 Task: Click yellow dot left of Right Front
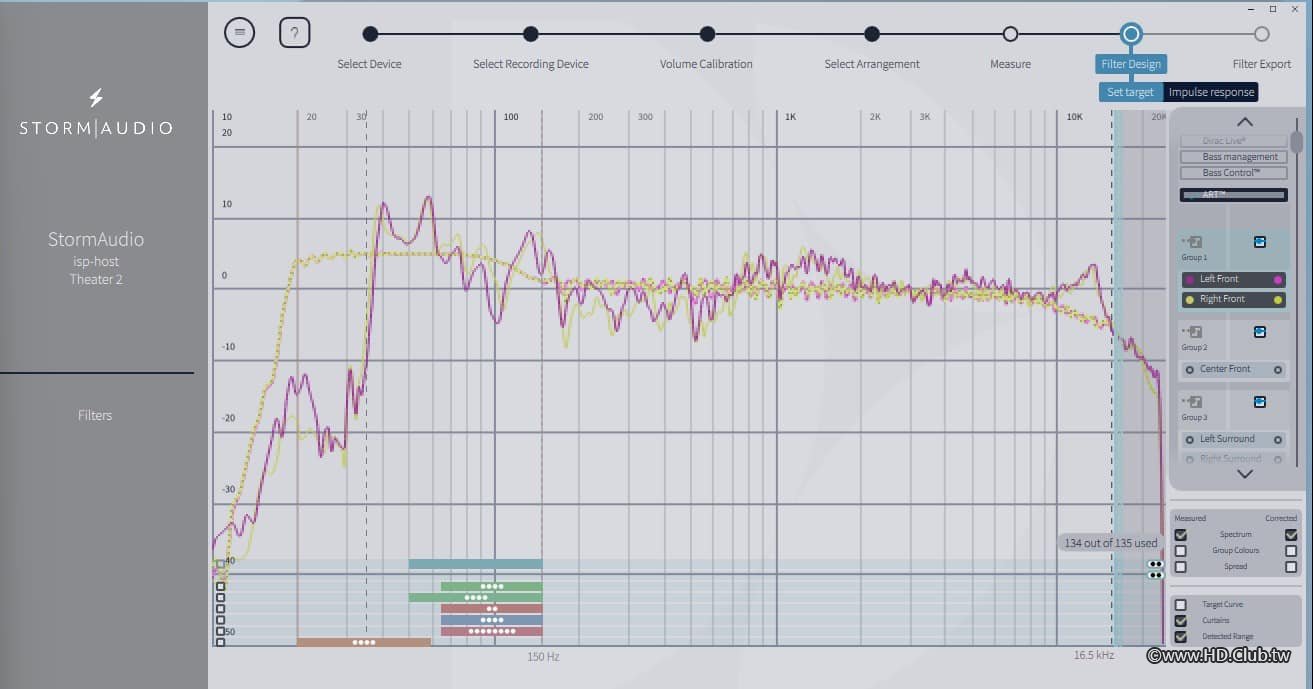(1189, 300)
